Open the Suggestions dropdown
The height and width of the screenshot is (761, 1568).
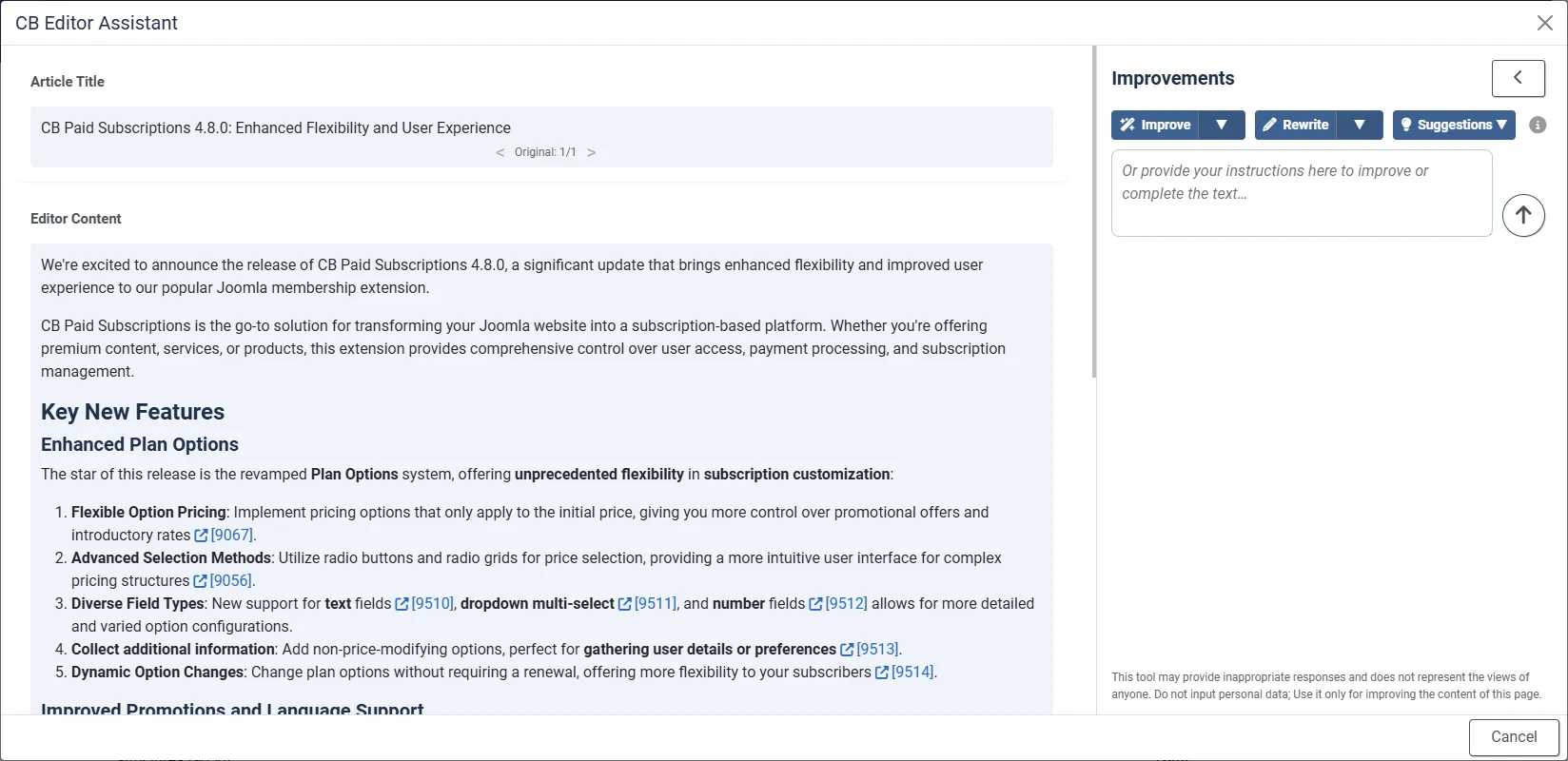coord(1454,125)
